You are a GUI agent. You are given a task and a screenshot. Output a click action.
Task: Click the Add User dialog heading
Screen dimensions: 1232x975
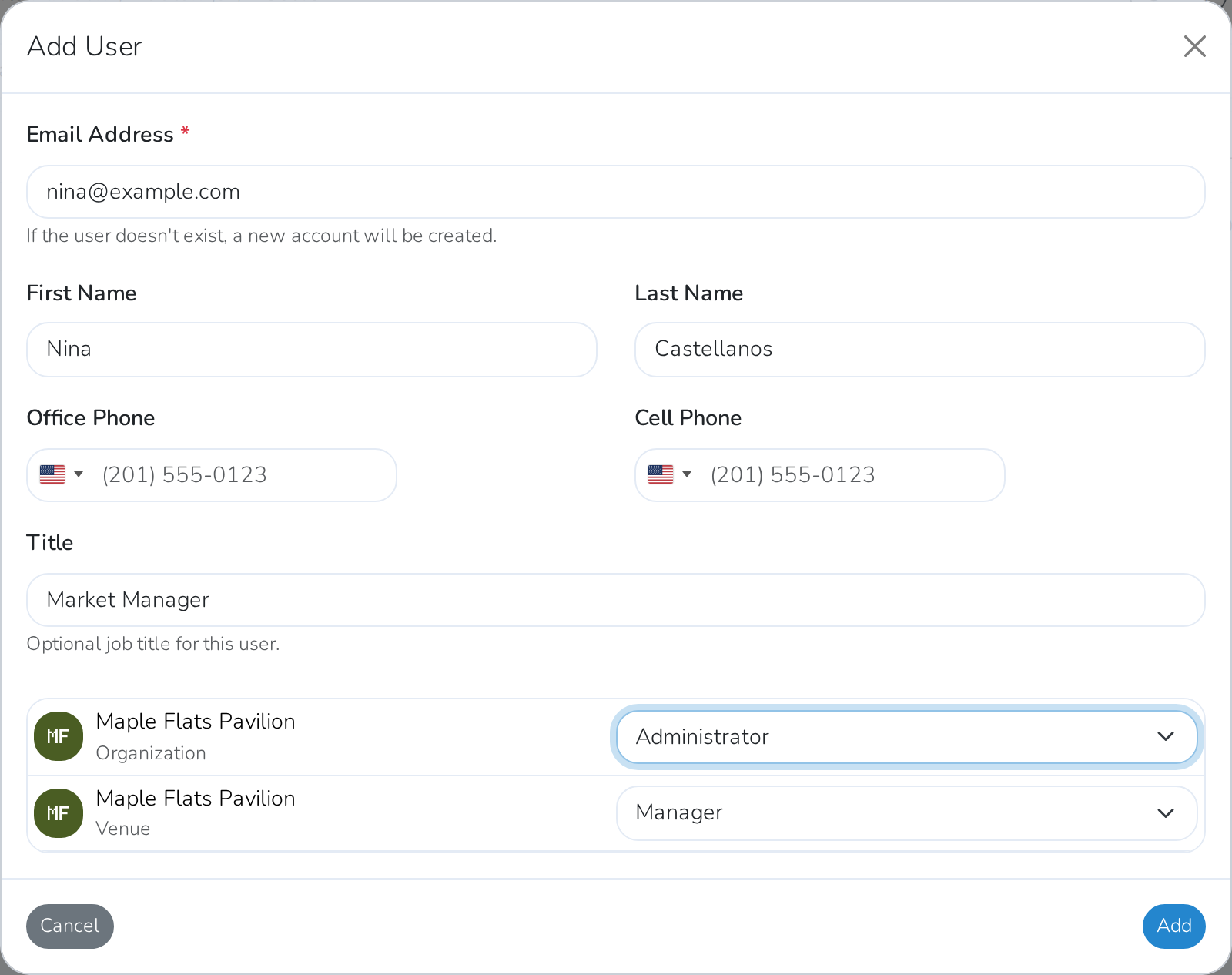tap(85, 46)
